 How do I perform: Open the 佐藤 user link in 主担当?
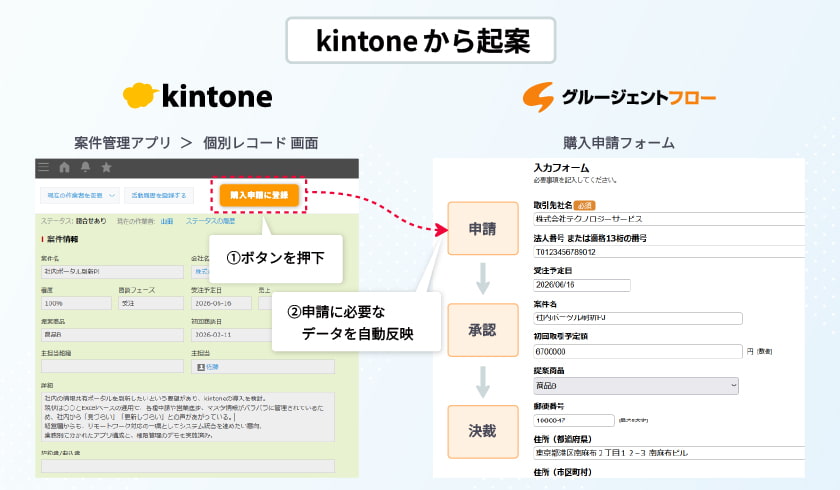pyautogui.click(x=212, y=367)
